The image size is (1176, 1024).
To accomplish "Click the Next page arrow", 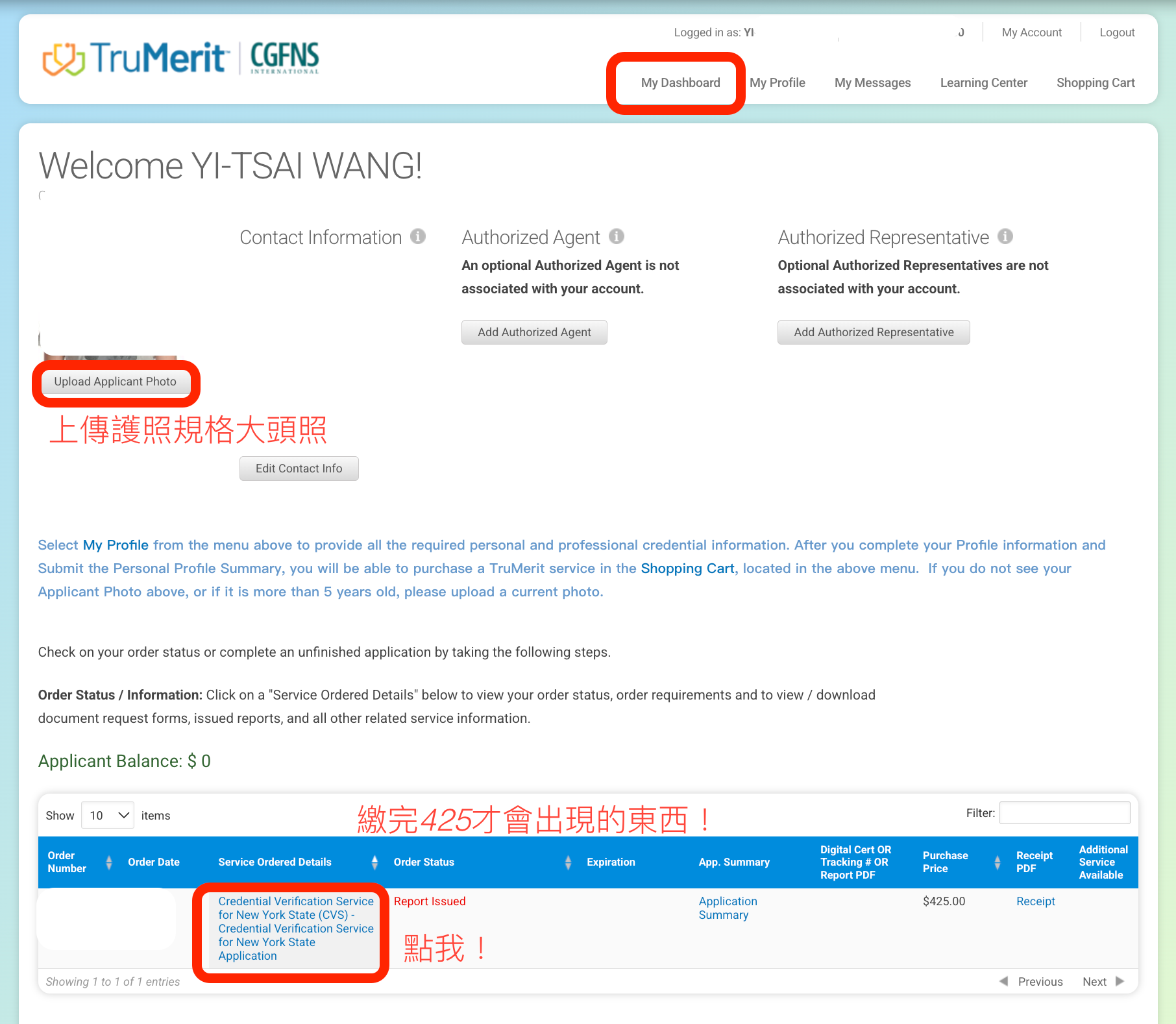I will (1120, 981).
